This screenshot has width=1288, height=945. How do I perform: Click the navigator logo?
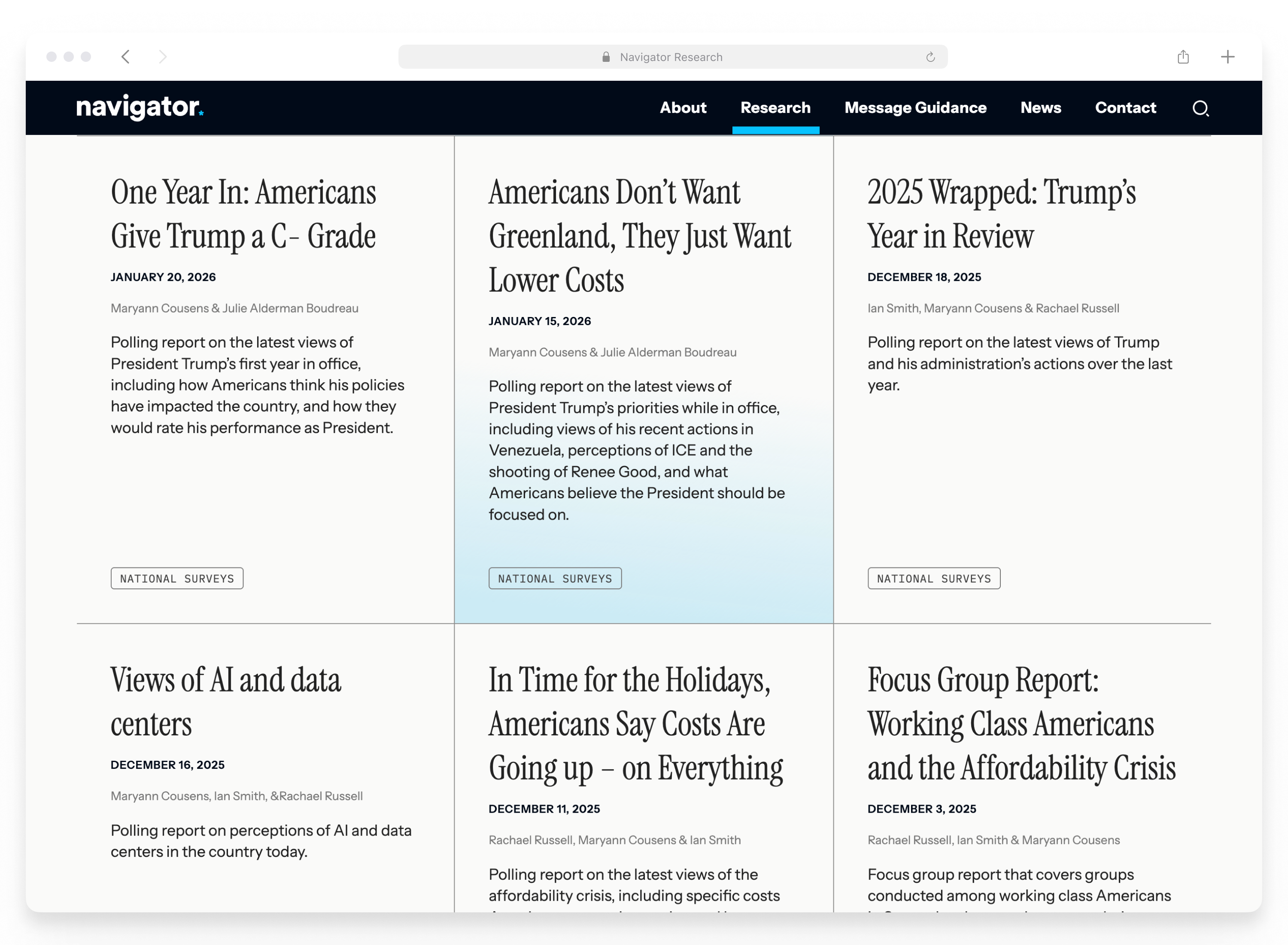(140, 107)
